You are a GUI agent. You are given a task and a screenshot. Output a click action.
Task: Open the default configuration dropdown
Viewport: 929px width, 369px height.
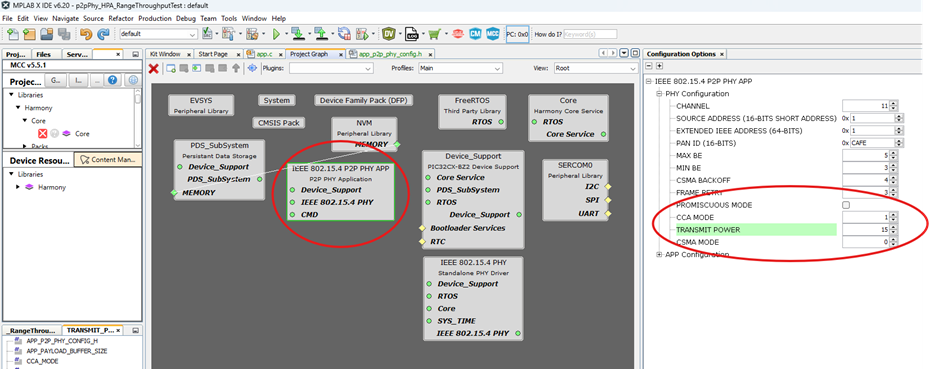(159, 34)
